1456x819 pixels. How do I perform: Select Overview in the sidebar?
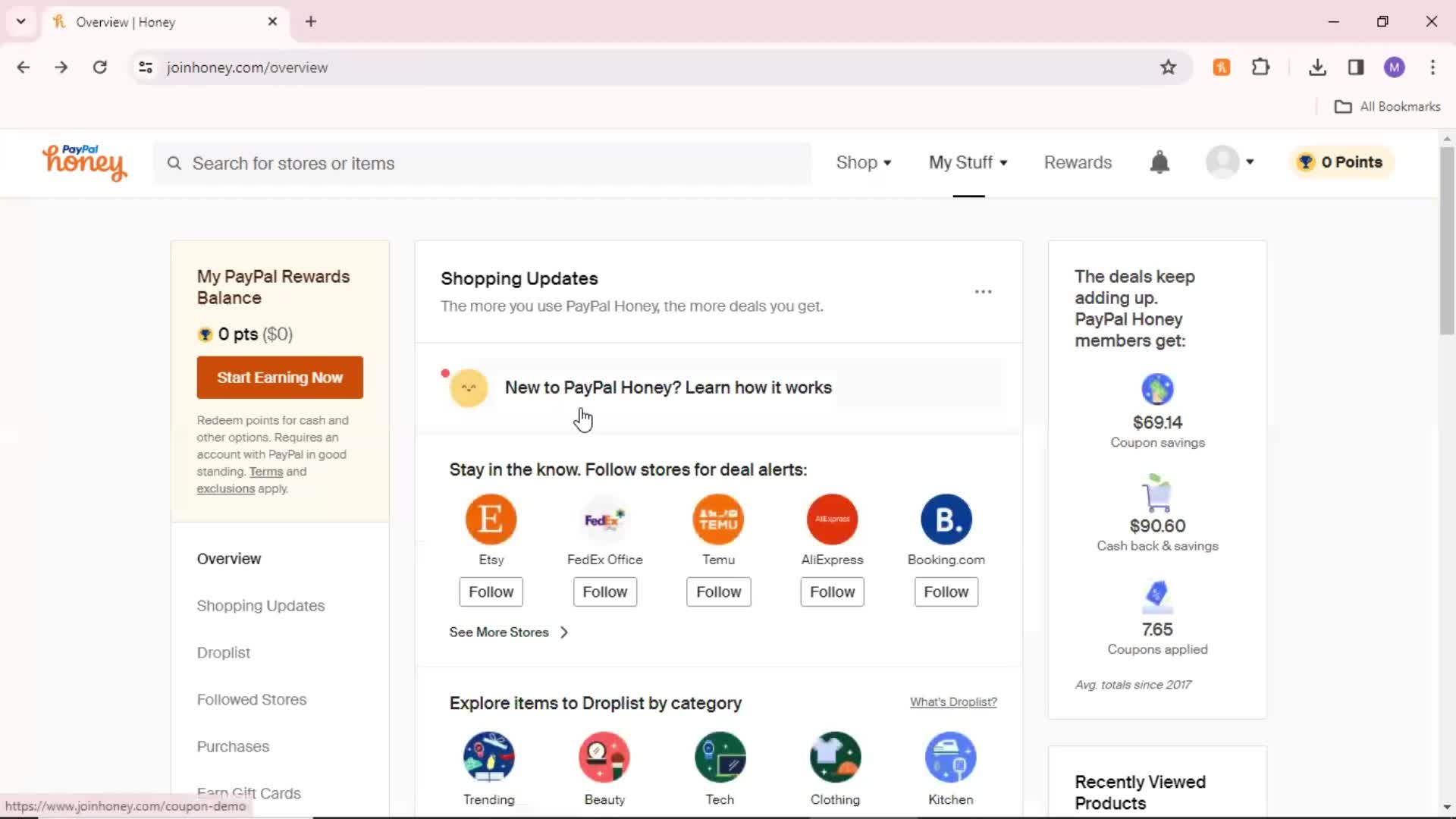tap(229, 559)
